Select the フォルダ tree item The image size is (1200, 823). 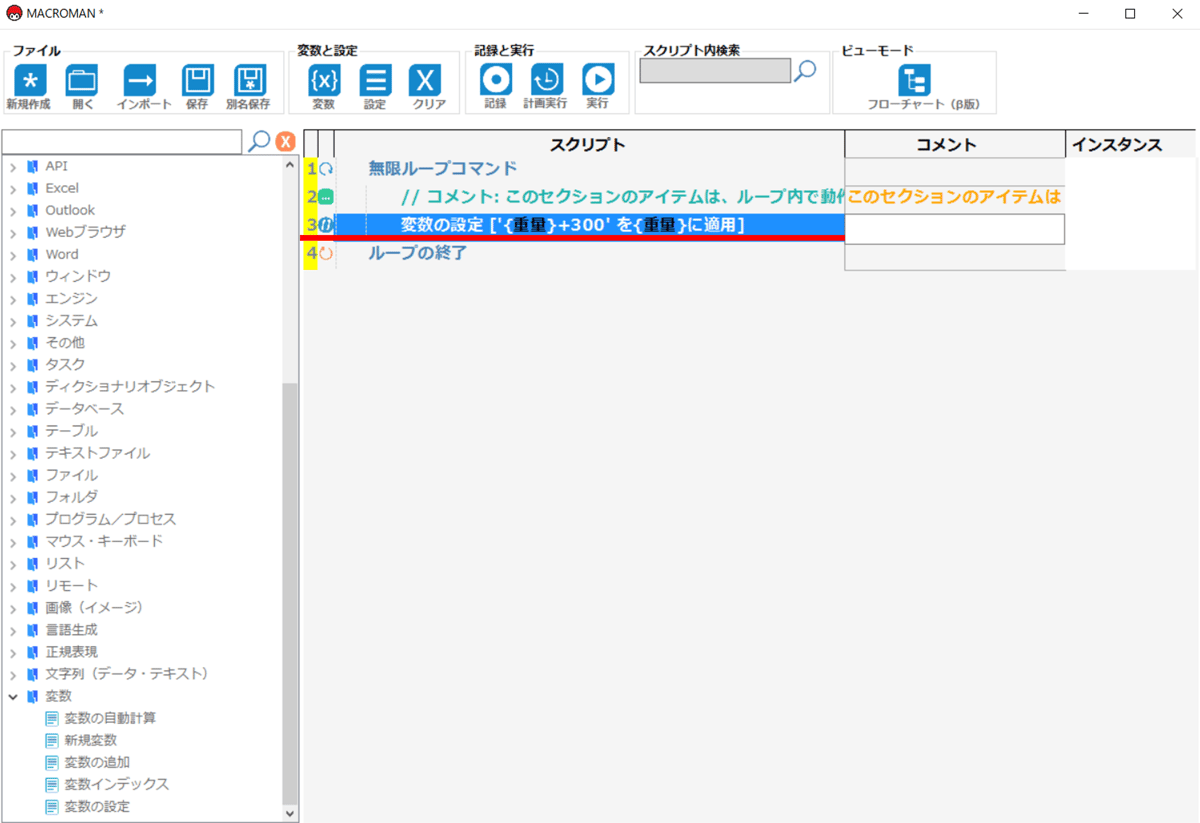71,497
